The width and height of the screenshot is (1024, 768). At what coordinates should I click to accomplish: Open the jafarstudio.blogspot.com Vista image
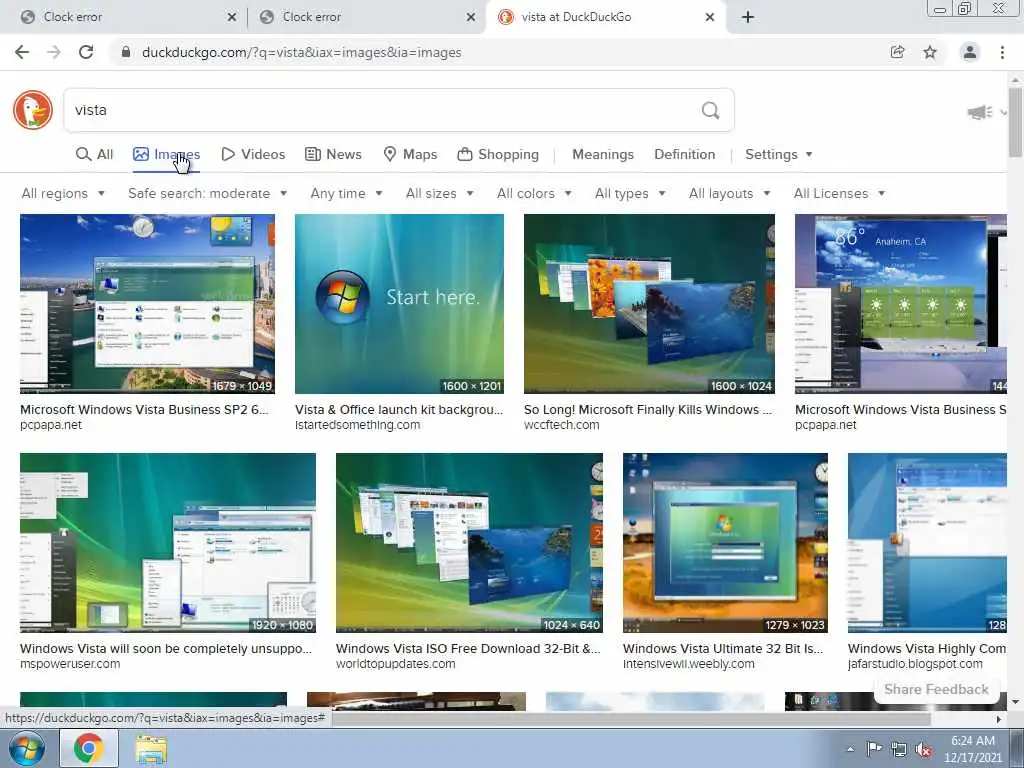(x=927, y=543)
